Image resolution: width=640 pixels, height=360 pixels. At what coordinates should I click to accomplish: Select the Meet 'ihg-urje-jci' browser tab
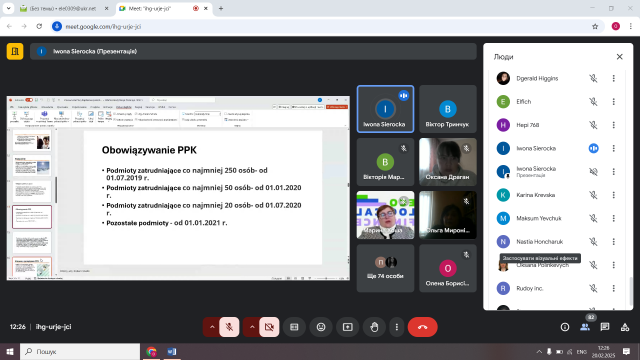tap(163, 8)
